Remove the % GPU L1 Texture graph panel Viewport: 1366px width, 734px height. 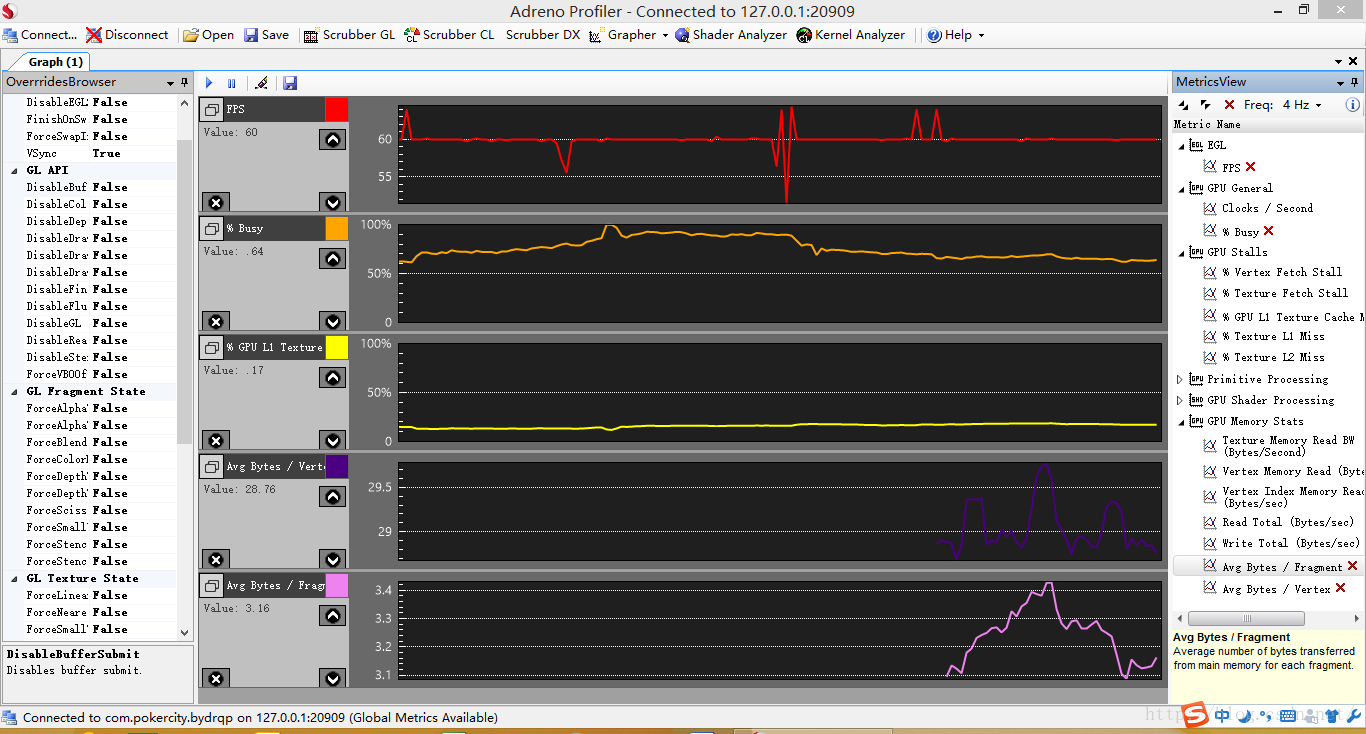click(215, 440)
